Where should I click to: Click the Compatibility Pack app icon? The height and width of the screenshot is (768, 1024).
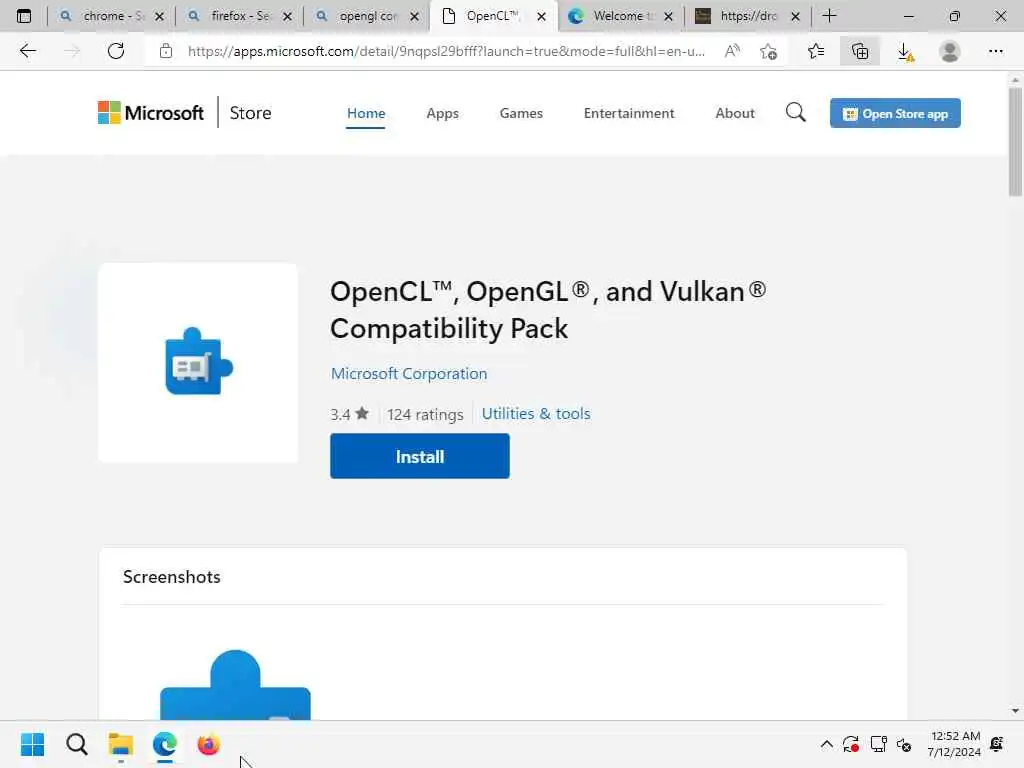[199, 362]
